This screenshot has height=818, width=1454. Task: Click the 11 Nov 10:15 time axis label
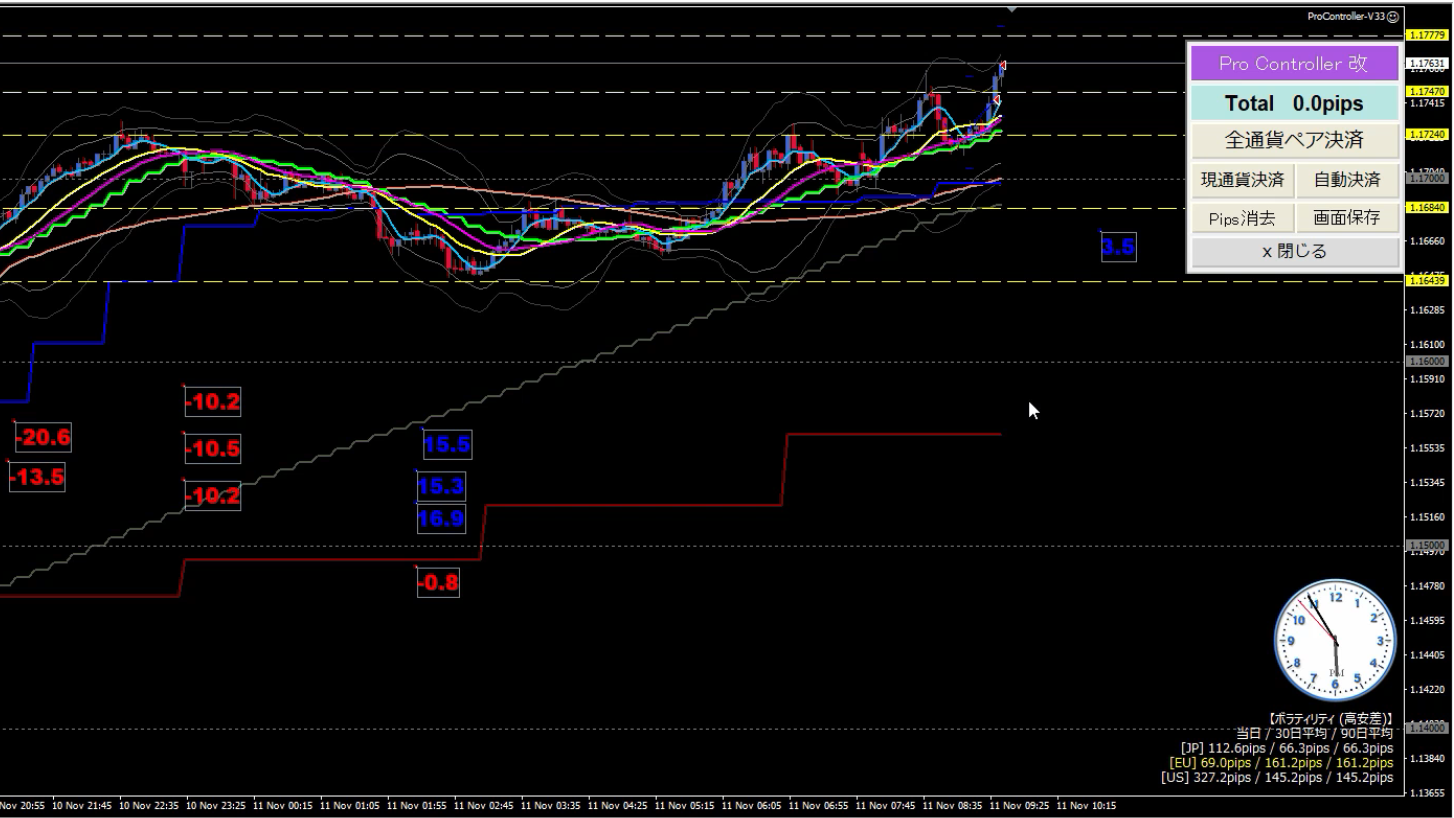coord(1086,805)
